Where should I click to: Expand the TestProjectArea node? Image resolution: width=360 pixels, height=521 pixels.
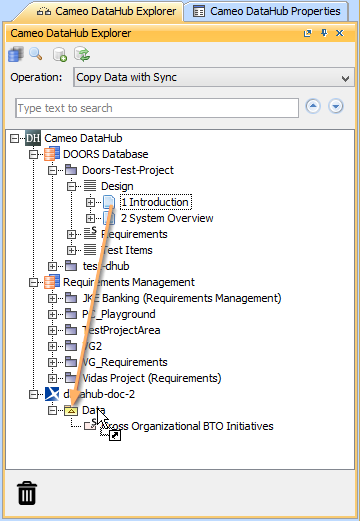[x=52, y=330]
